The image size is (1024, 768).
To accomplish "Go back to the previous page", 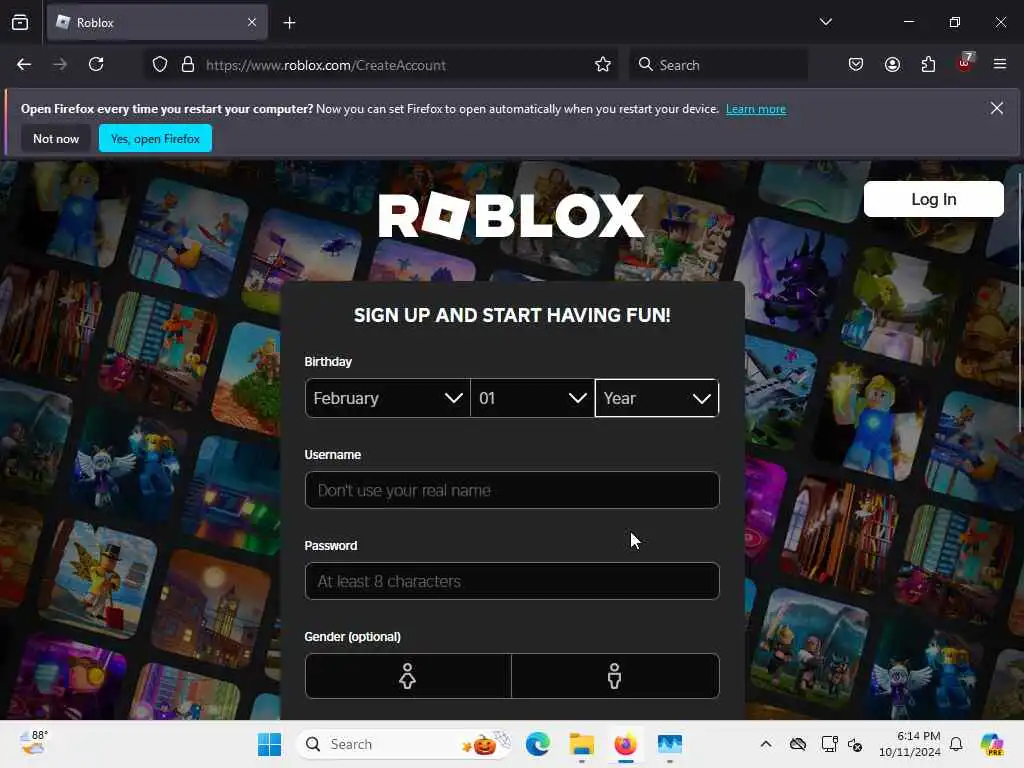I will point(24,64).
